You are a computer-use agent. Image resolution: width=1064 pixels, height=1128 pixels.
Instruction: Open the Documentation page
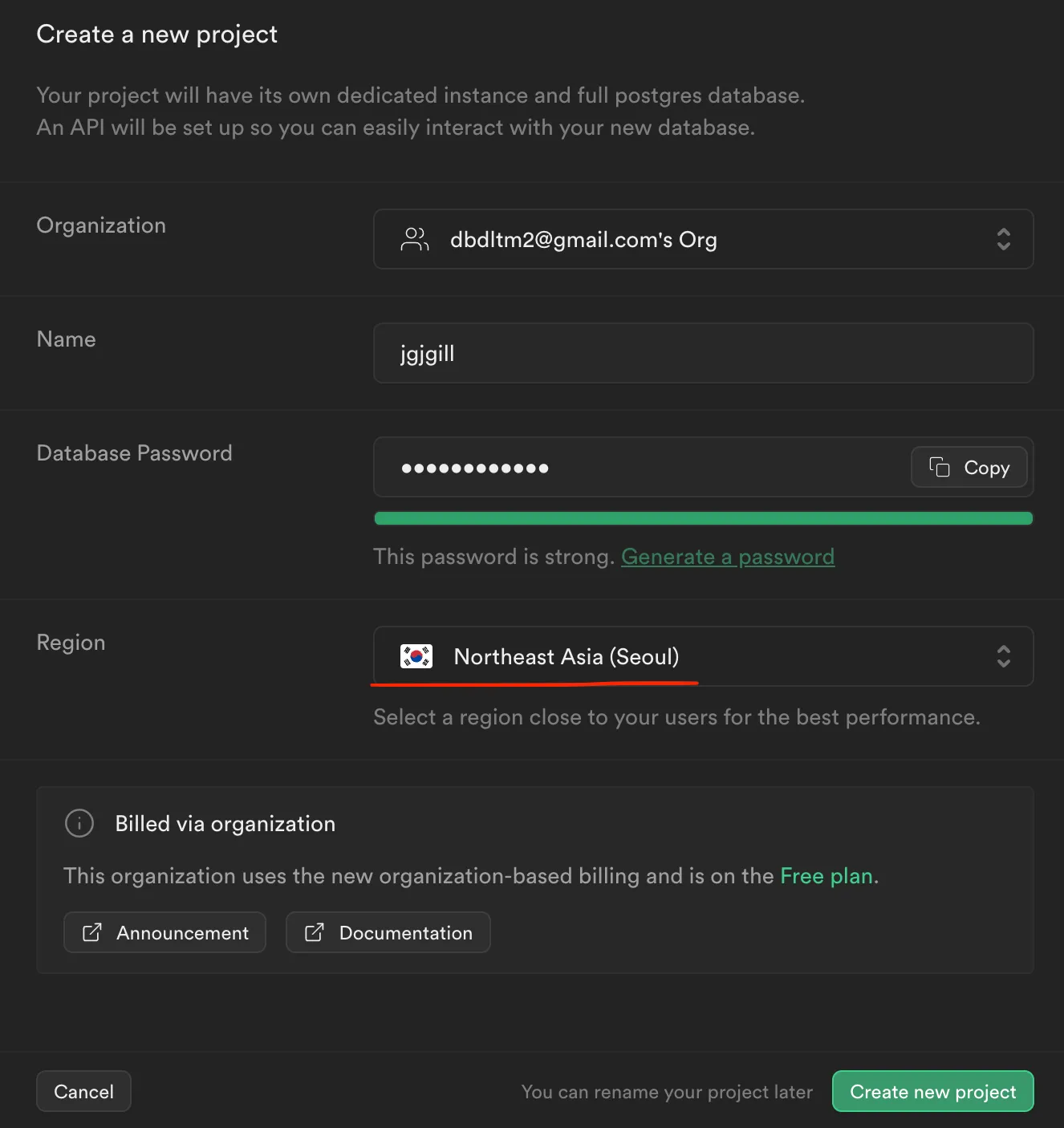[388, 932]
